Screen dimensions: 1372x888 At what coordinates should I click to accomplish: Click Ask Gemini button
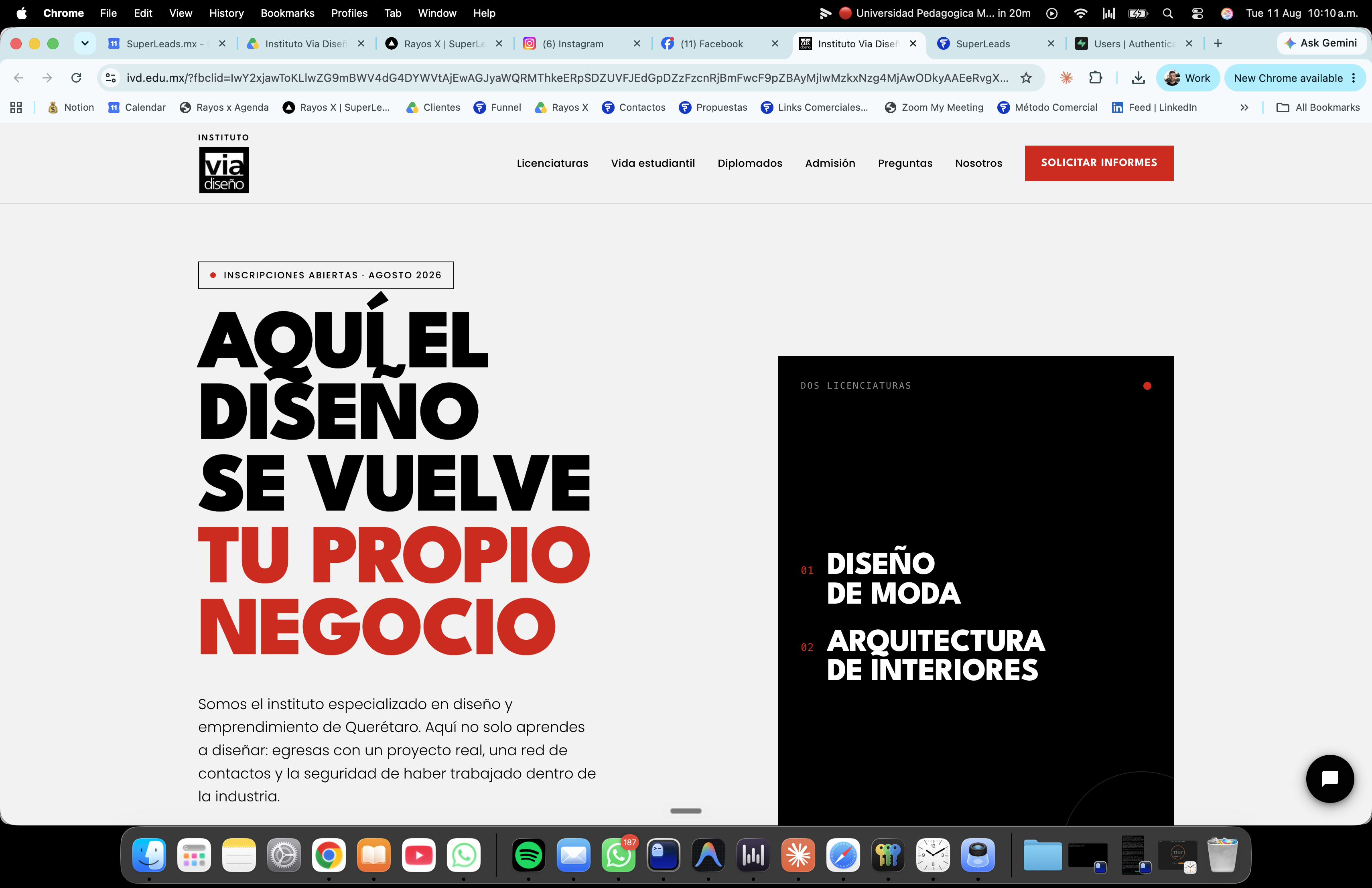pos(1321,43)
